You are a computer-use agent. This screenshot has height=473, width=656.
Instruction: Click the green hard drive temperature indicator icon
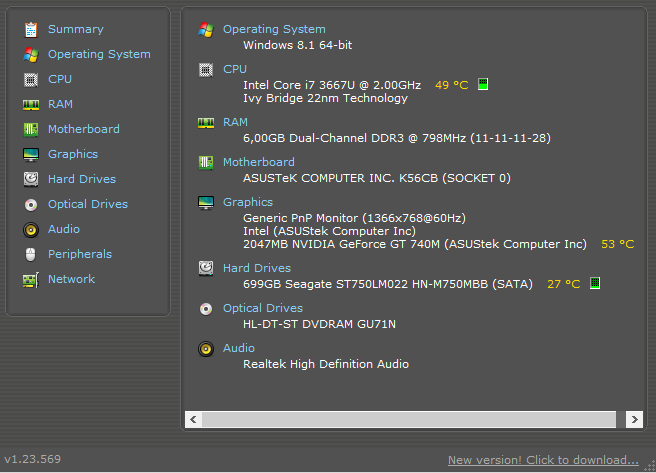tap(594, 283)
